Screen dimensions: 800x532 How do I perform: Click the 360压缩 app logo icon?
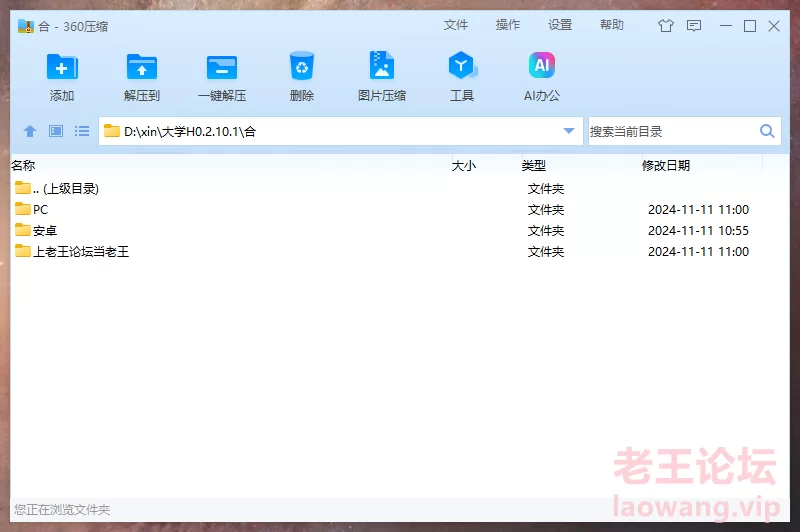click(26, 26)
